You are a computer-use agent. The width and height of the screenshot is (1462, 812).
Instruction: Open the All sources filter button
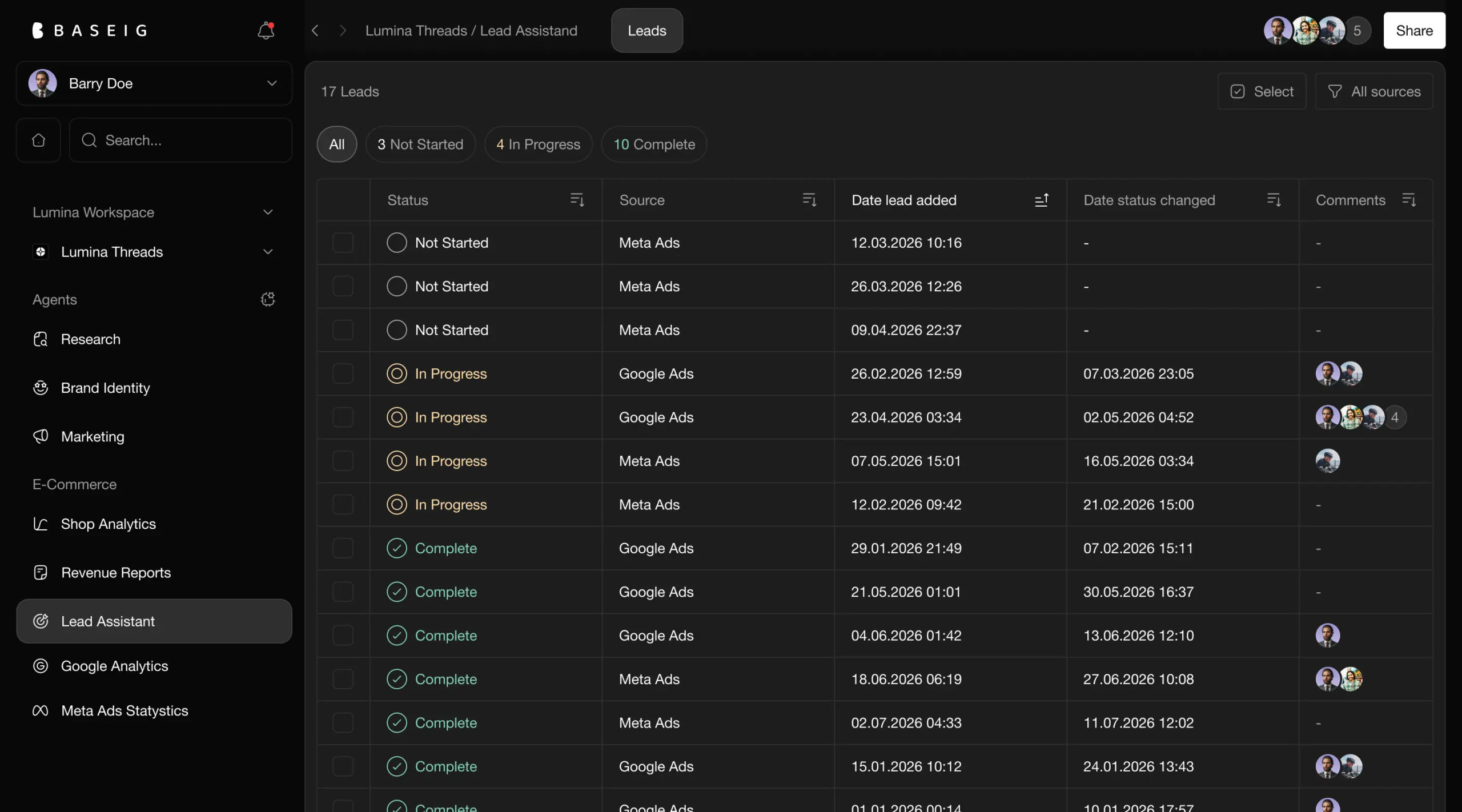(1374, 91)
